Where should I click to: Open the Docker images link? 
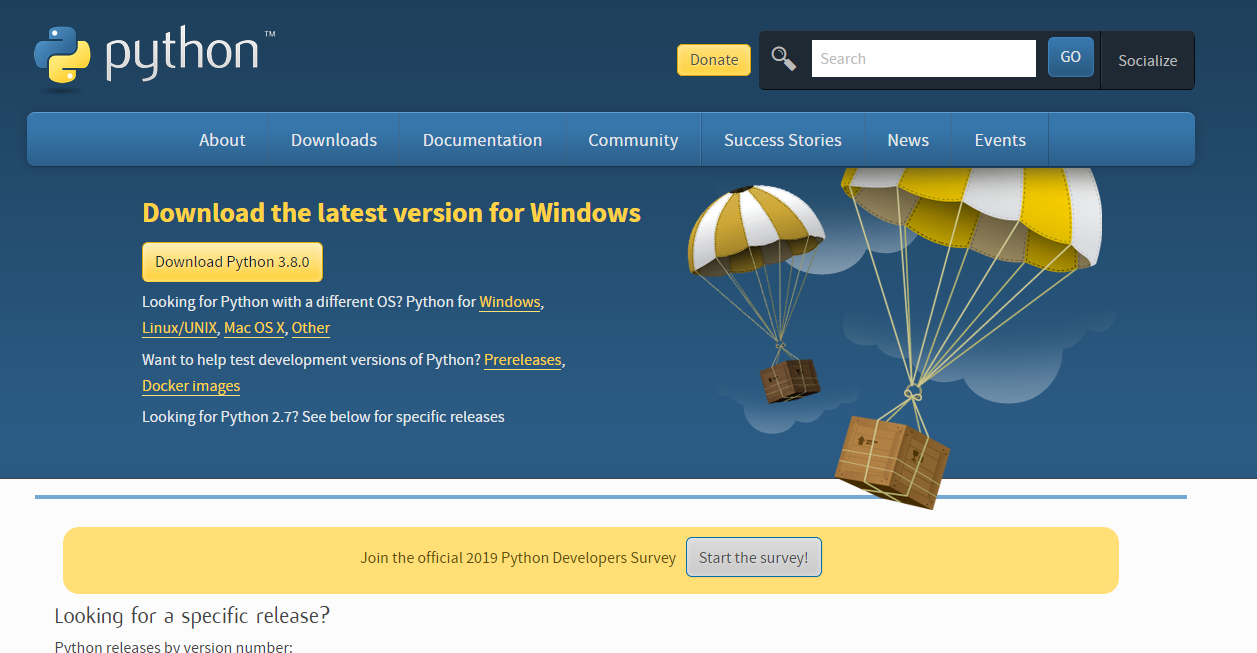[191, 386]
